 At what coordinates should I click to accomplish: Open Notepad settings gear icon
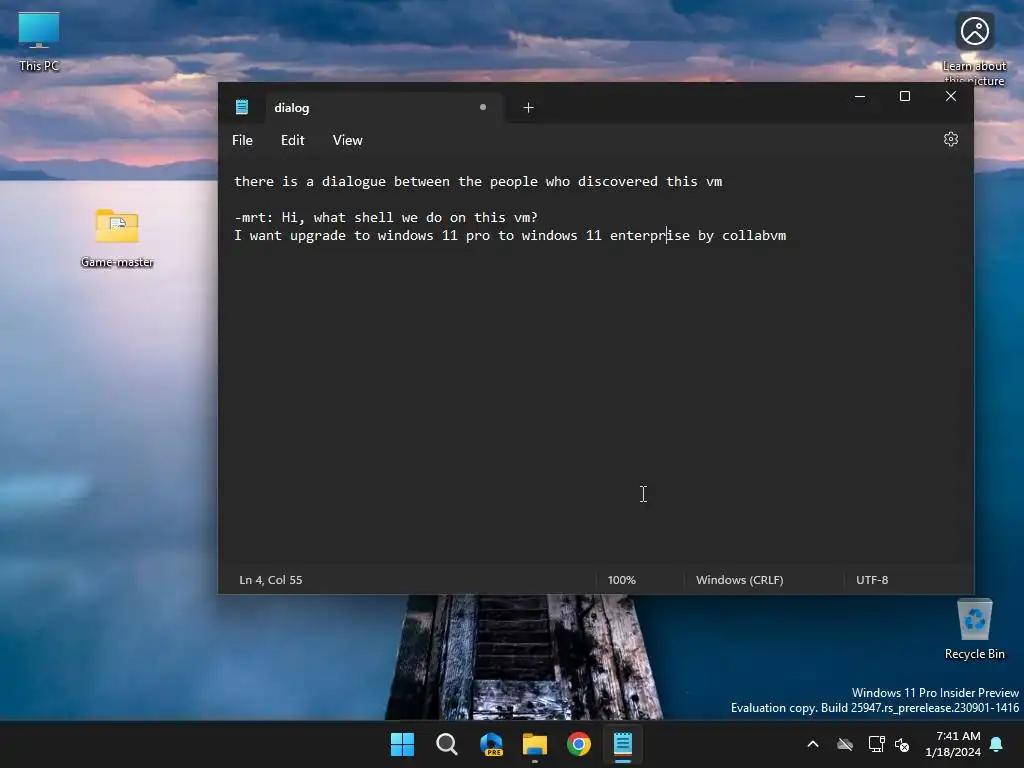pyautogui.click(x=950, y=139)
